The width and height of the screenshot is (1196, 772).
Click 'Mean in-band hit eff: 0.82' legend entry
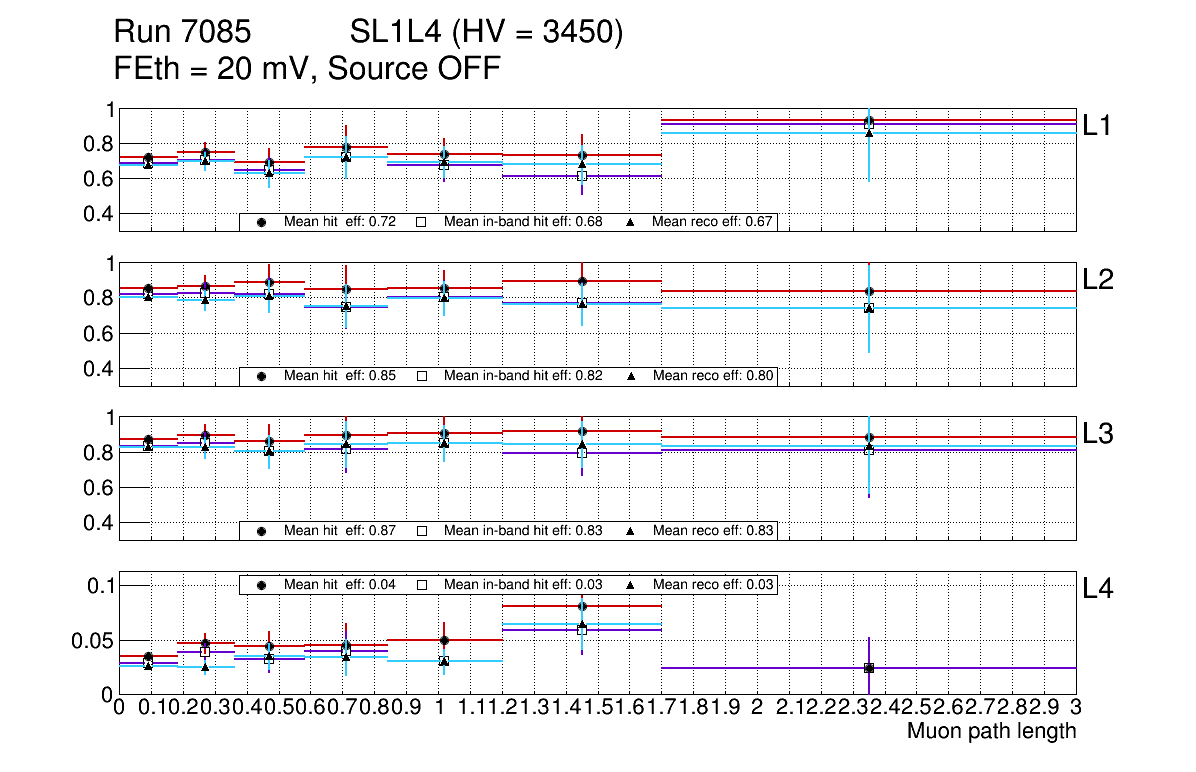pyautogui.click(x=523, y=376)
